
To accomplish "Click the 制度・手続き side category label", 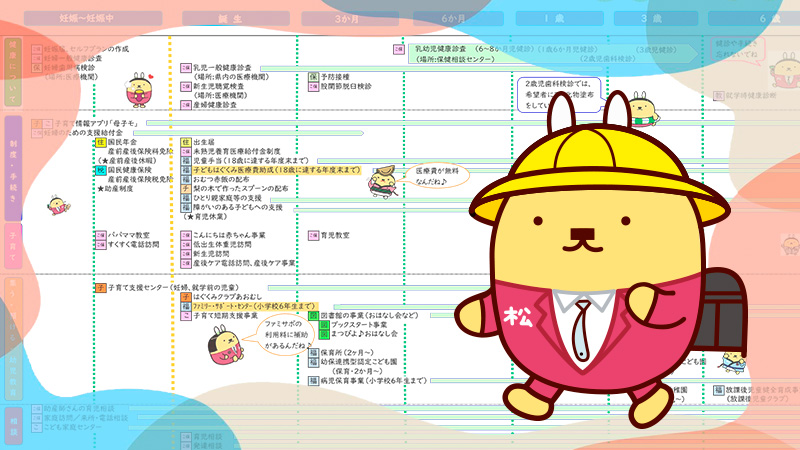I will coord(13,168).
